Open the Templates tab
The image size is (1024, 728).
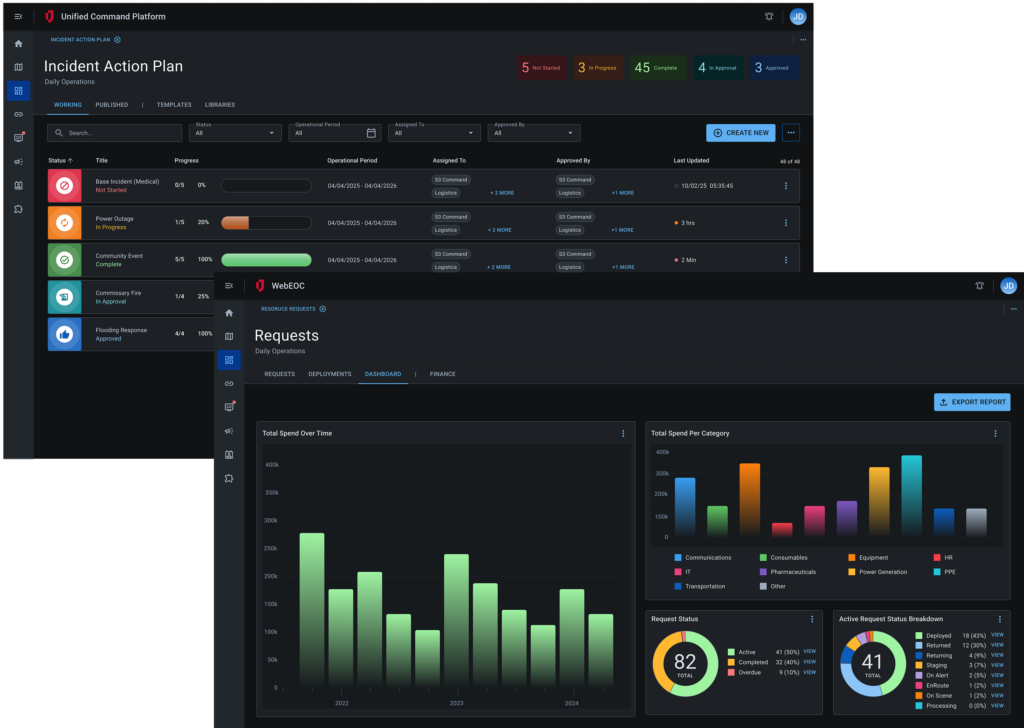174,105
